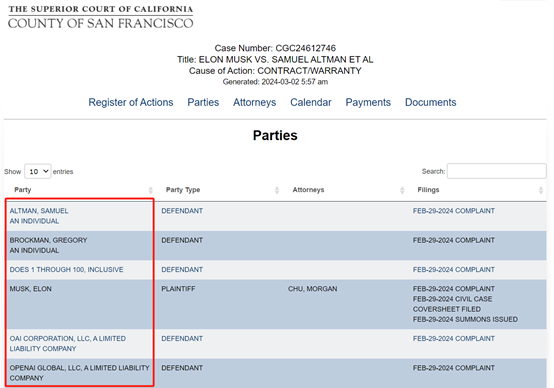Sort table by Party Type column arrows
Image resolution: width=554 pixels, height=388 pixels.
click(277, 190)
